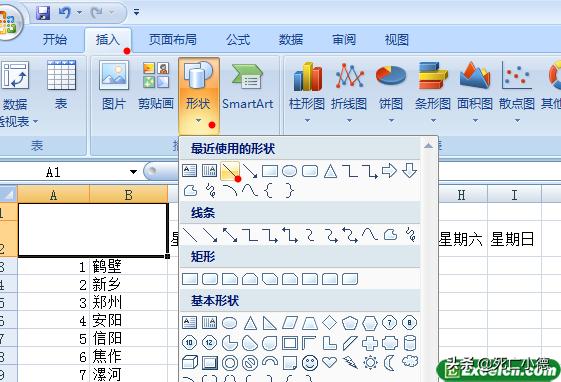The width and height of the screenshot is (561, 382).
Task: Select the cross shape in 基本形状
Action: [370, 343]
